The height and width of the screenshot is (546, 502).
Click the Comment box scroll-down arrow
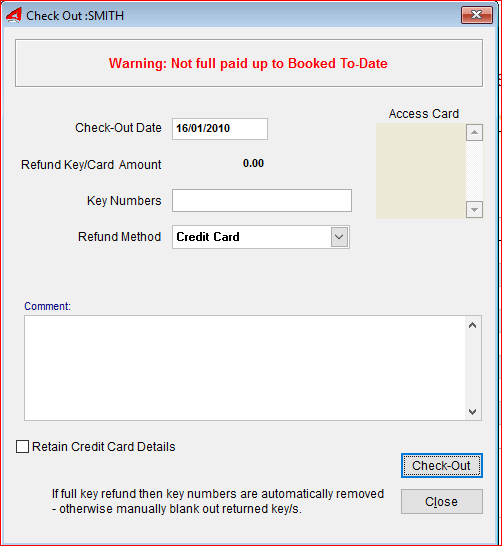[472, 412]
